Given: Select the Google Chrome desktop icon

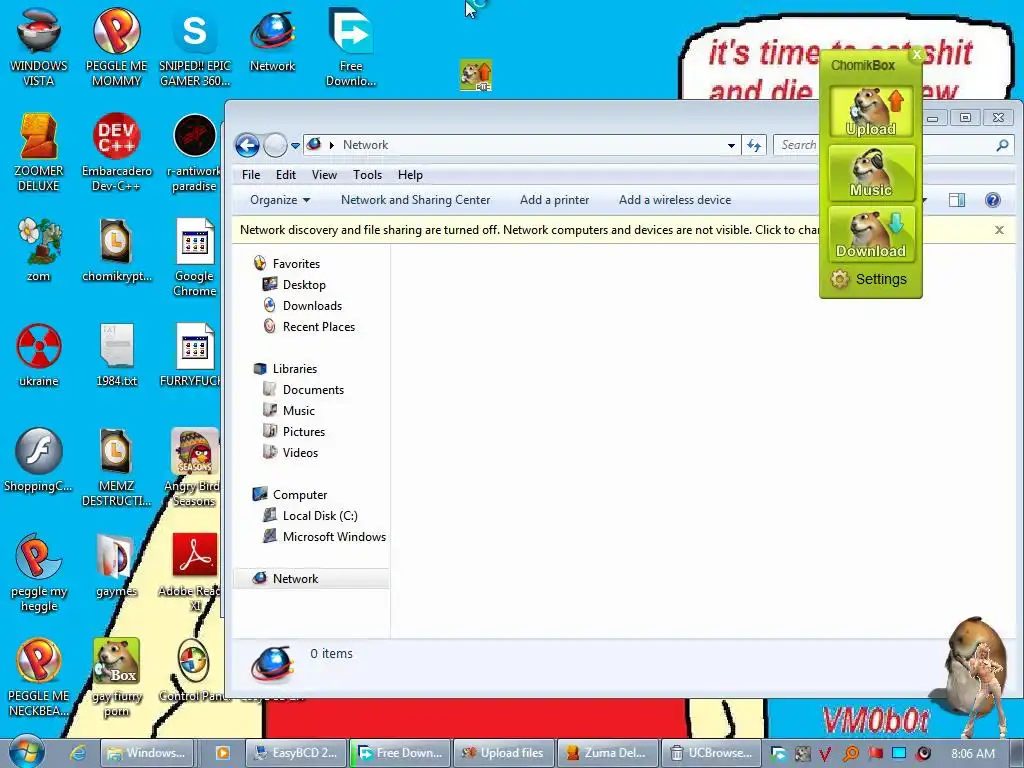Looking at the screenshot, I should click(x=195, y=257).
